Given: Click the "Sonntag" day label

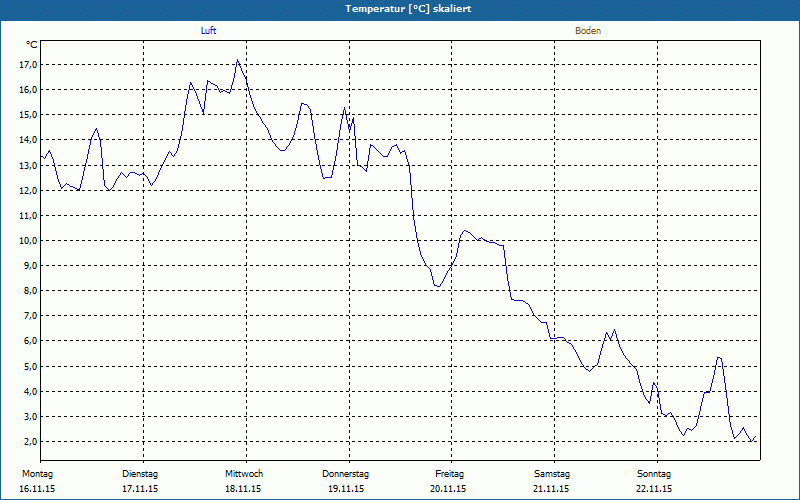Looking at the screenshot, I should 654,474.
